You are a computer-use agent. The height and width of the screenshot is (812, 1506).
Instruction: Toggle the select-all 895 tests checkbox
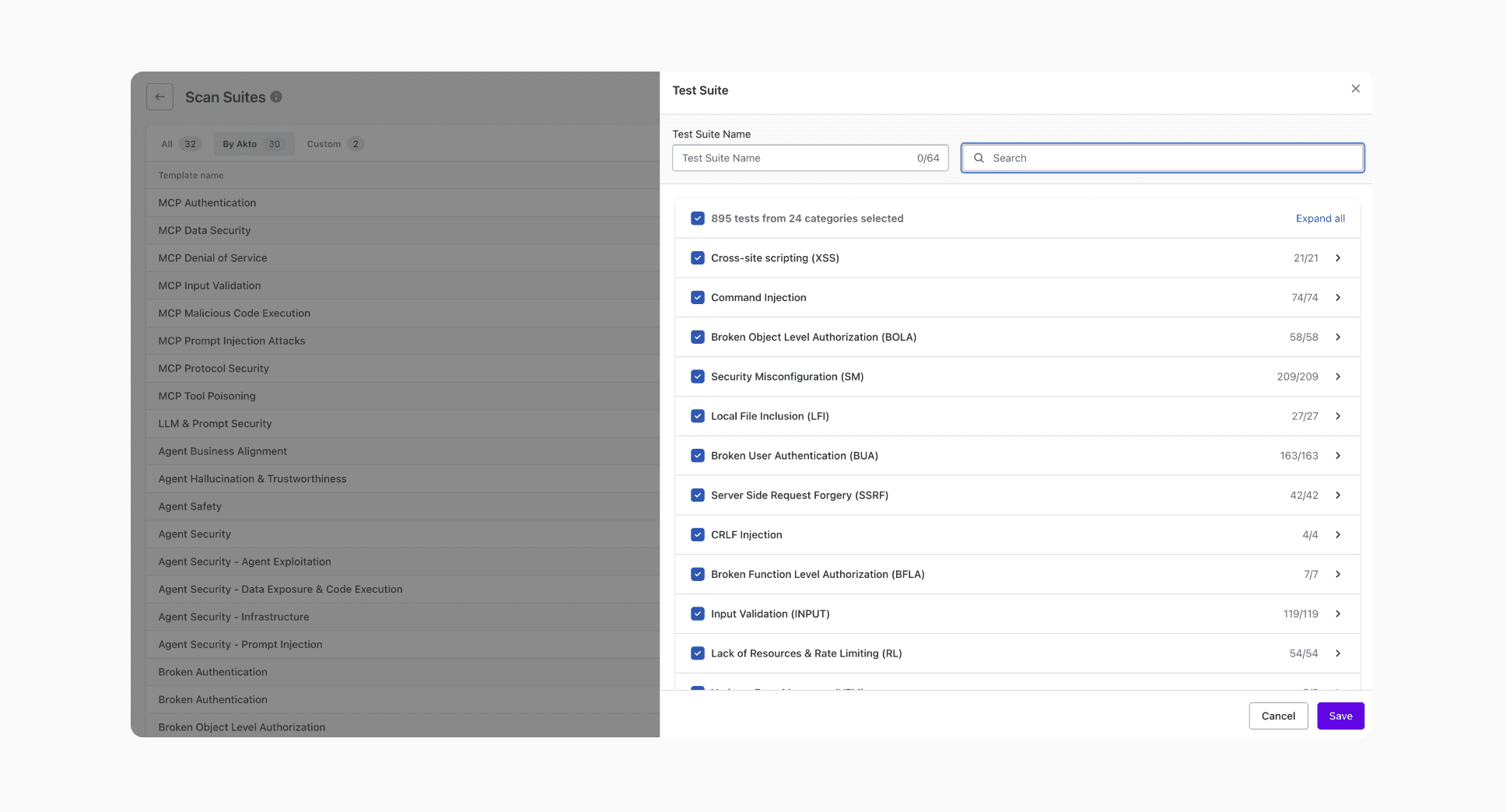pos(698,219)
